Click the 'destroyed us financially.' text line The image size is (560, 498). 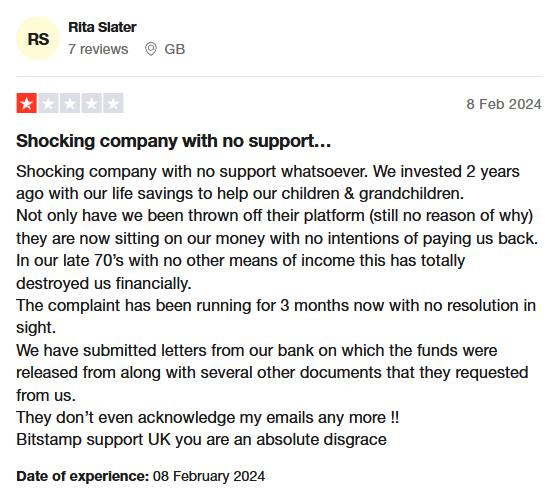point(104,283)
